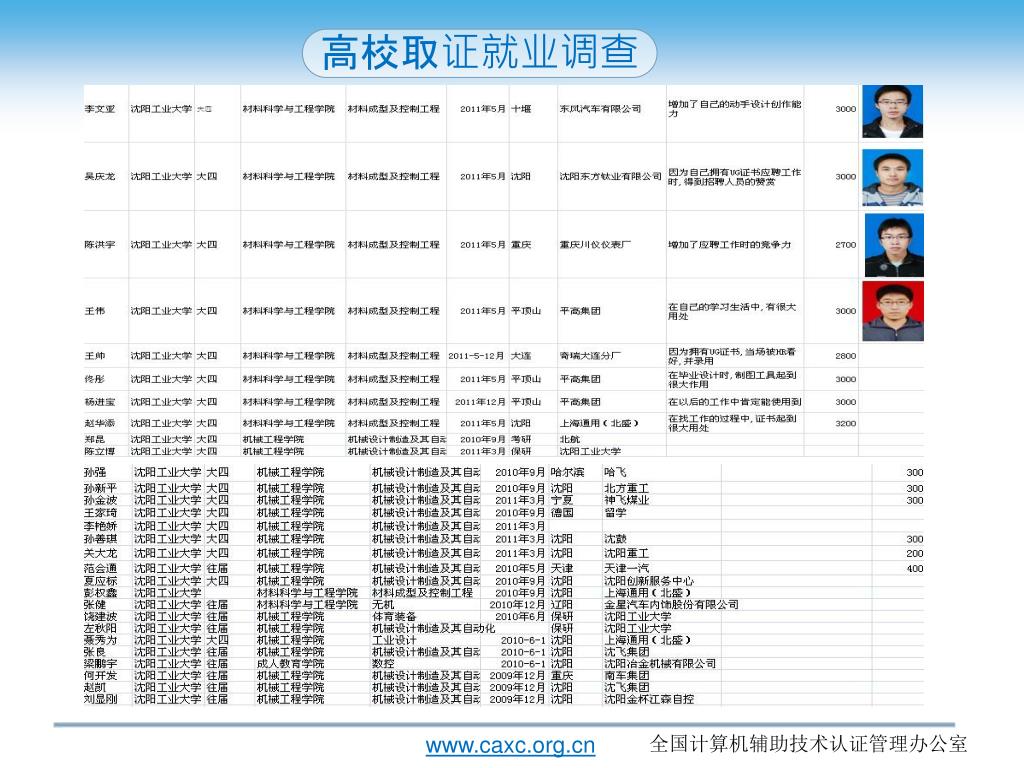
Task: Click the city cell 哈尔滨
Action: [567, 472]
